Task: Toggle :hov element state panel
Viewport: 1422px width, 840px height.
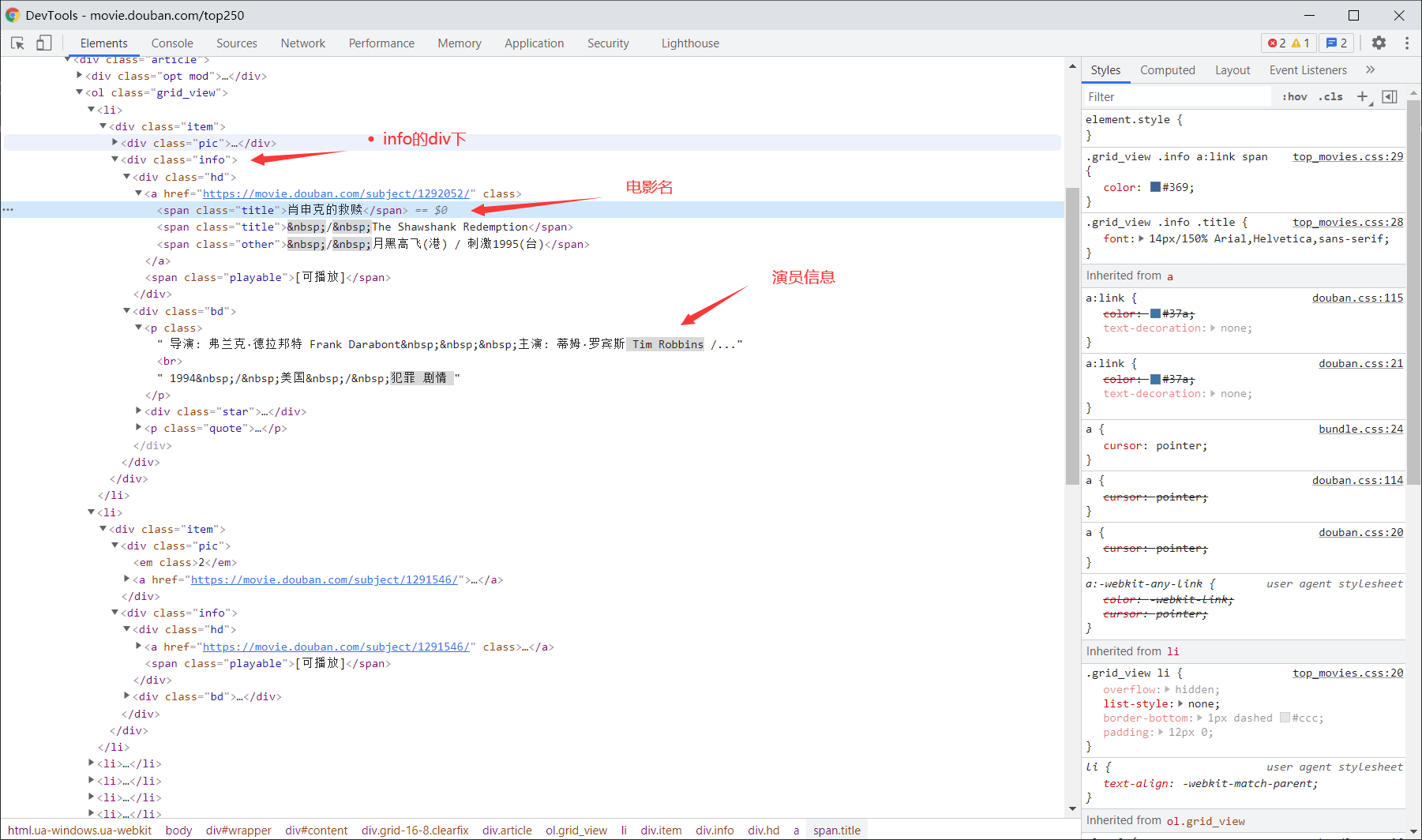Action: pyautogui.click(x=1295, y=96)
